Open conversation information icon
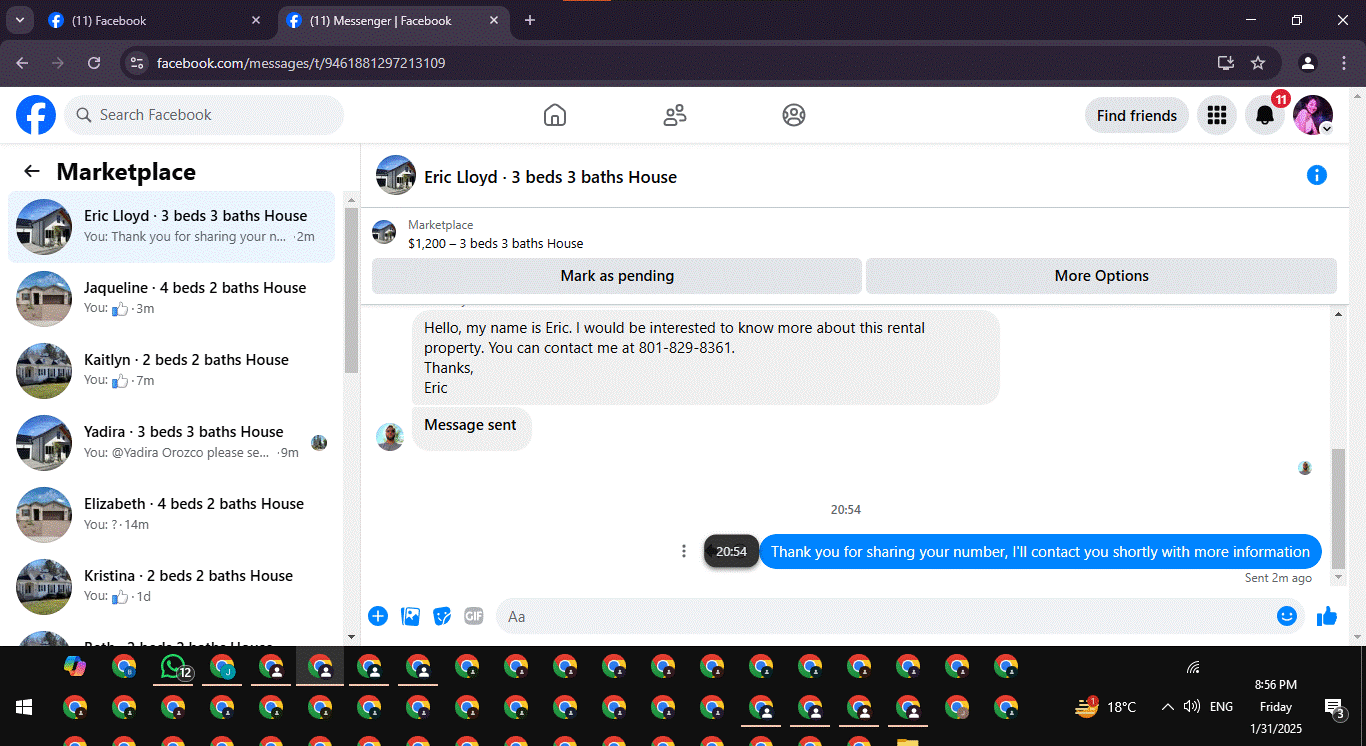The width and height of the screenshot is (1366, 746). (x=1317, y=175)
